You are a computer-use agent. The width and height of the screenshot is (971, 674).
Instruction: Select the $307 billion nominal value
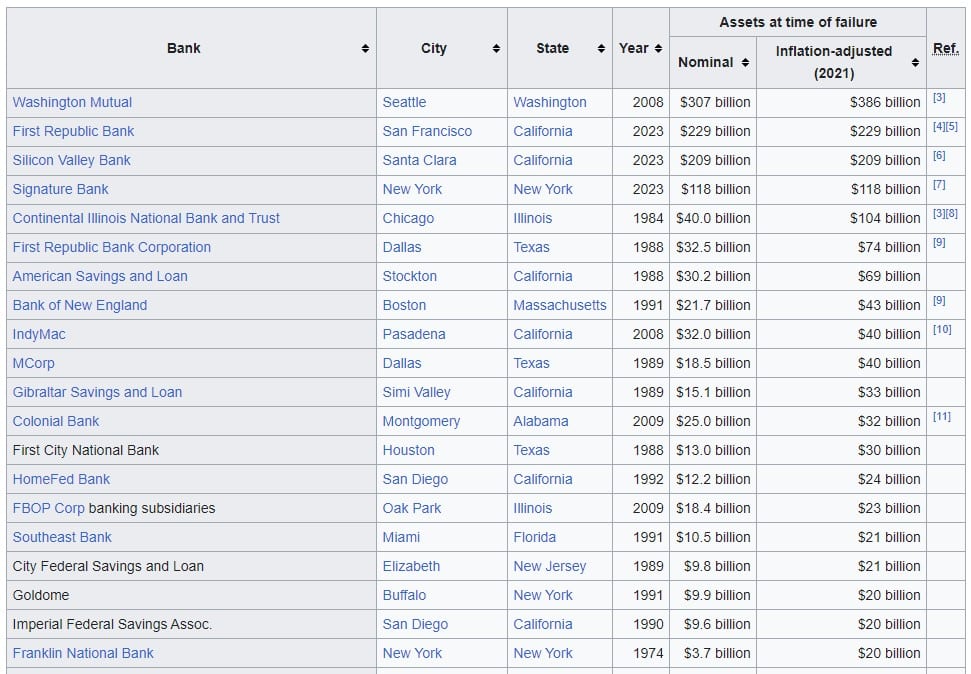(715, 102)
